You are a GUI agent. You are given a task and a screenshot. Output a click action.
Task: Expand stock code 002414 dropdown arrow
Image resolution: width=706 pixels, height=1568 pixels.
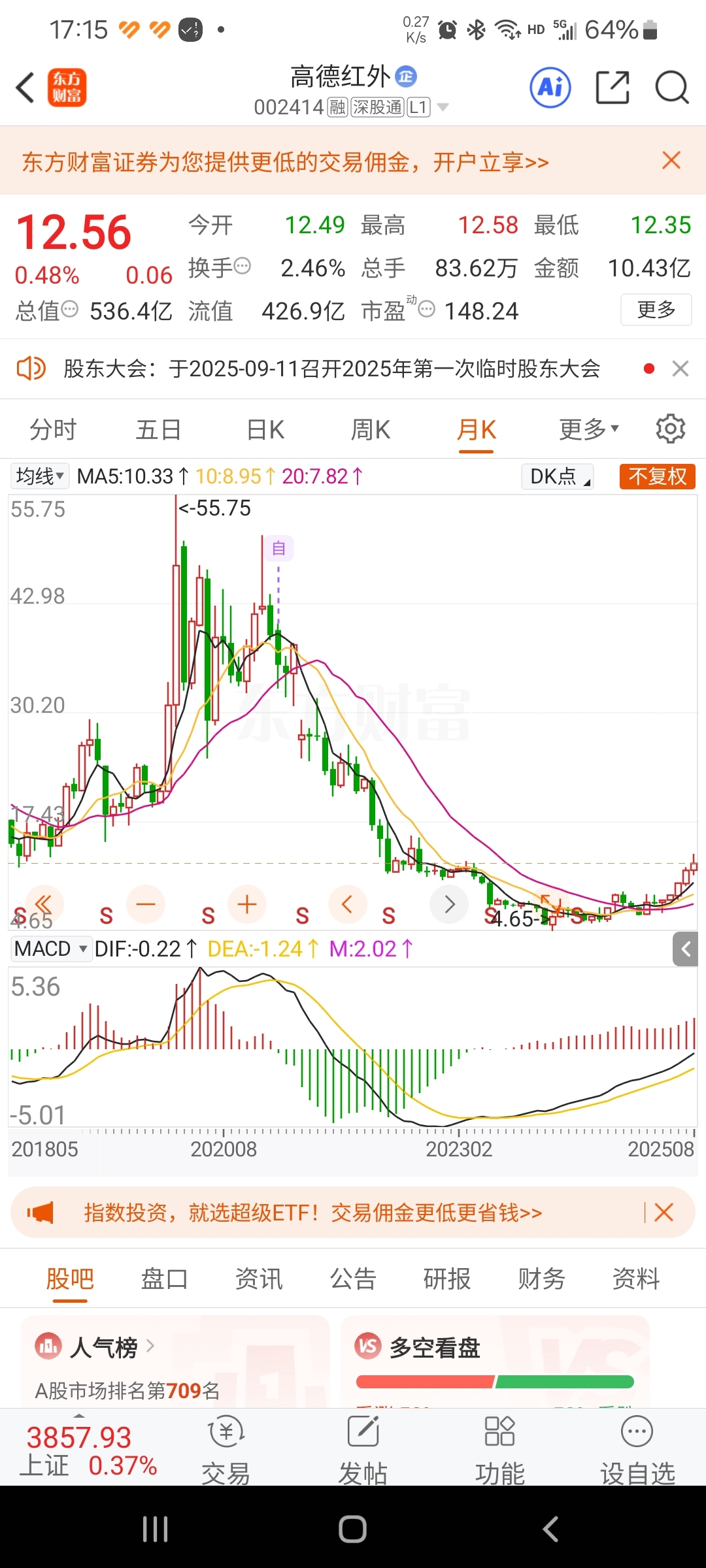443,106
